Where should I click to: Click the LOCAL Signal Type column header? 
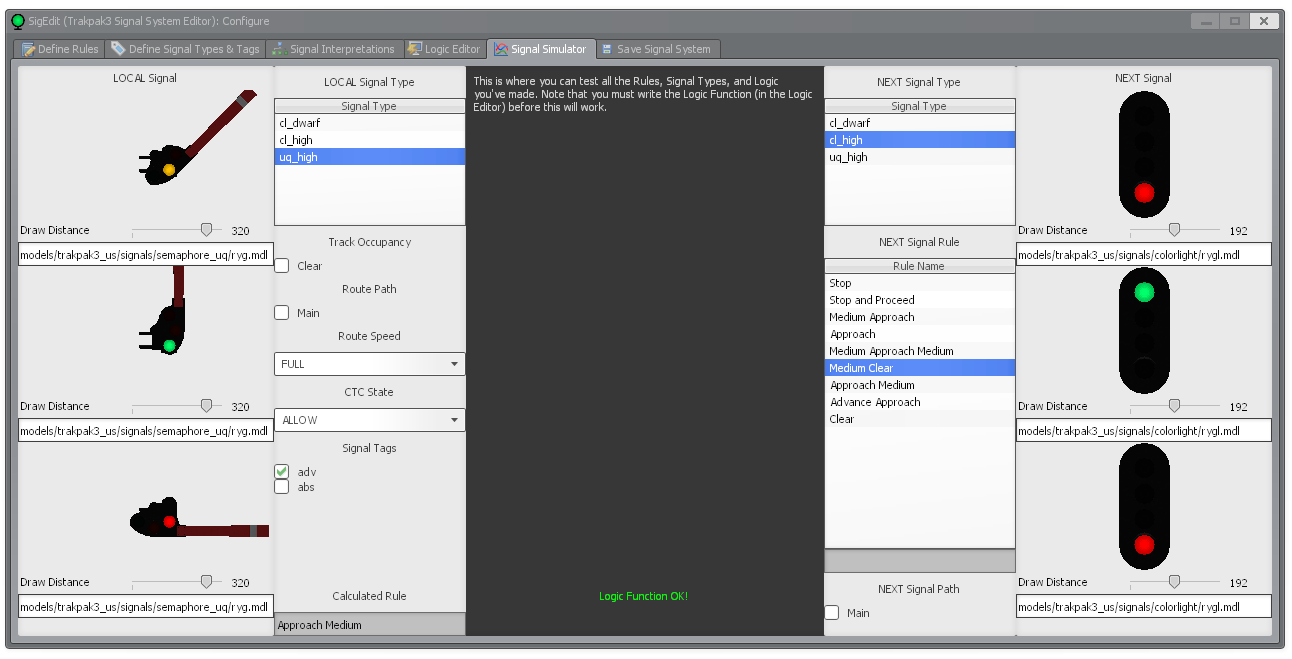point(370,106)
